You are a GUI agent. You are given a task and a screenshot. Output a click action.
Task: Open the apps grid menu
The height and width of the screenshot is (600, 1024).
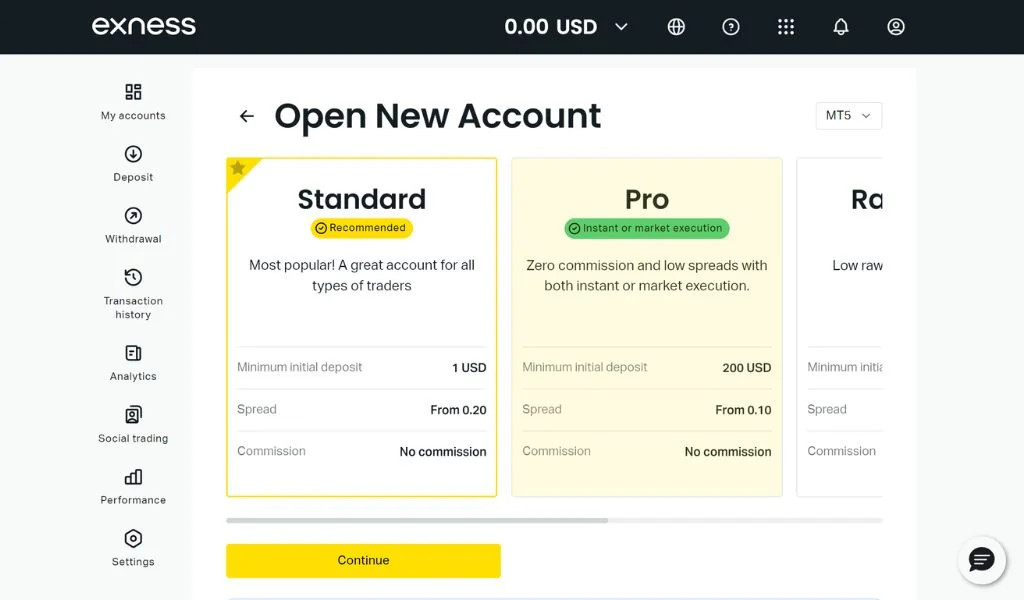[786, 27]
